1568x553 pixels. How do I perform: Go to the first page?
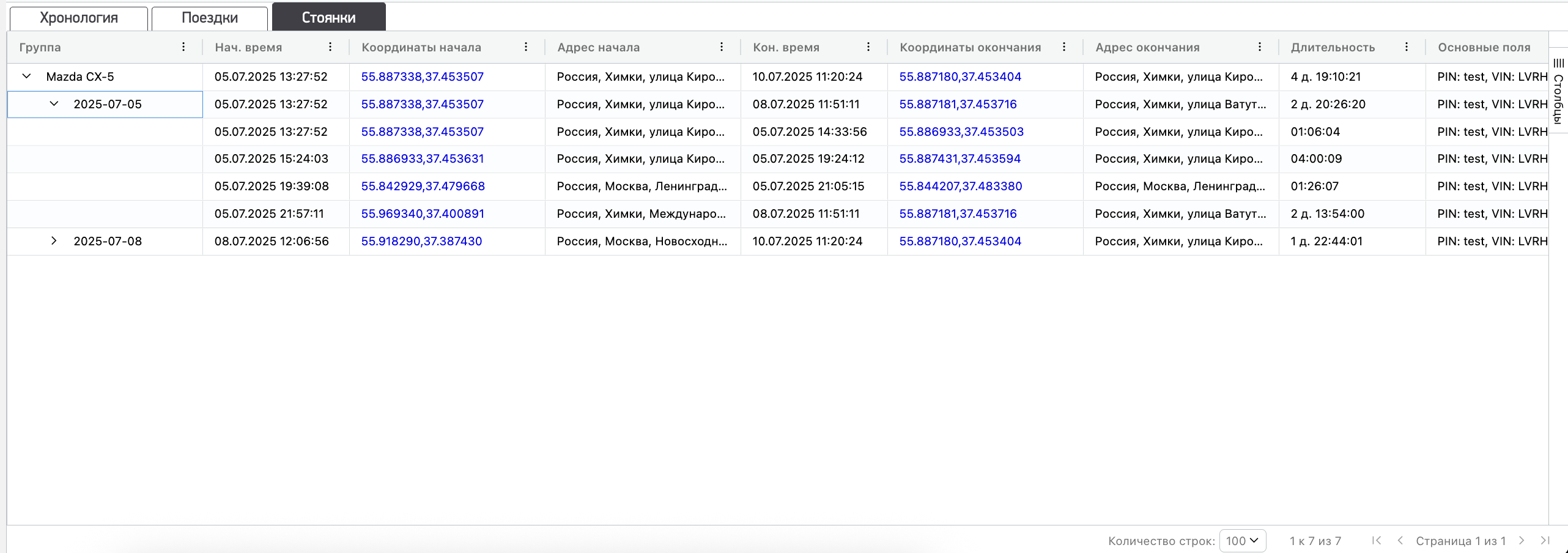click(1377, 540)
